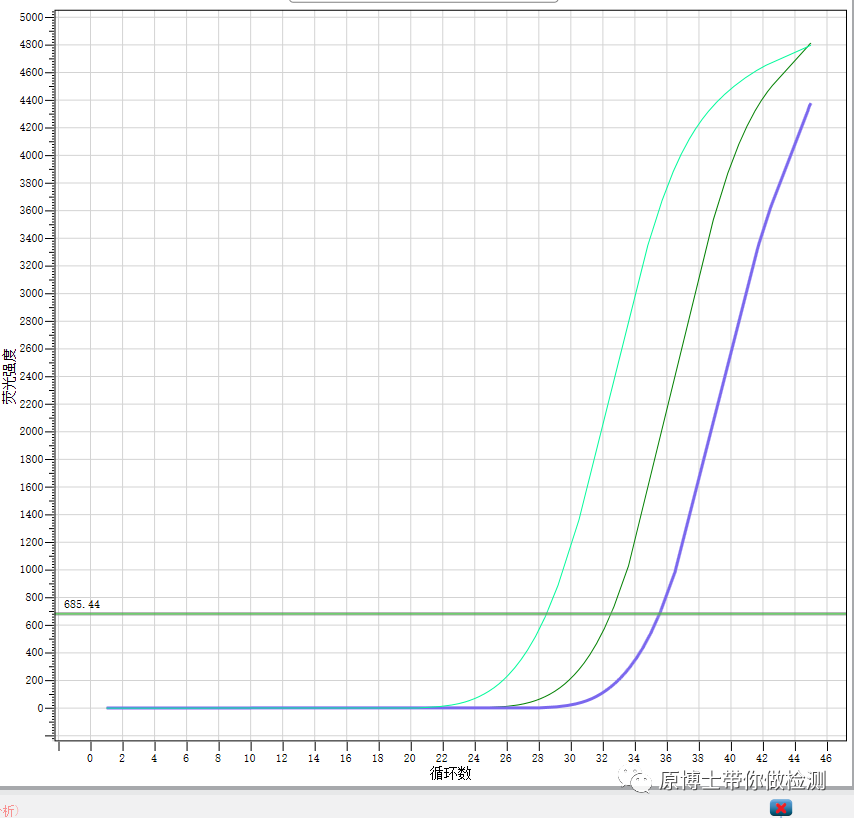Image resolution: width=854 pixels, height=818 pixels.
Task: Click the red X icon at bottom right
Action: [781, 807]
